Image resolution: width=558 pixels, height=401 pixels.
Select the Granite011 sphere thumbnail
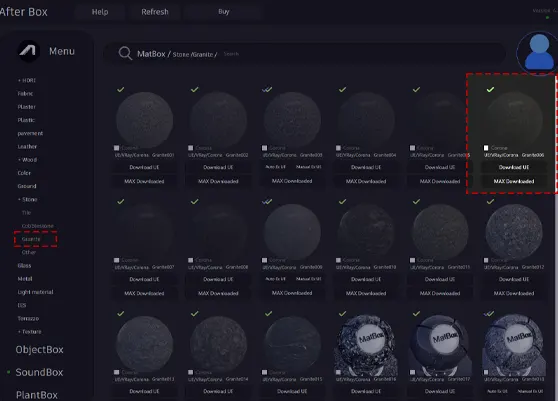coord(440,232)
